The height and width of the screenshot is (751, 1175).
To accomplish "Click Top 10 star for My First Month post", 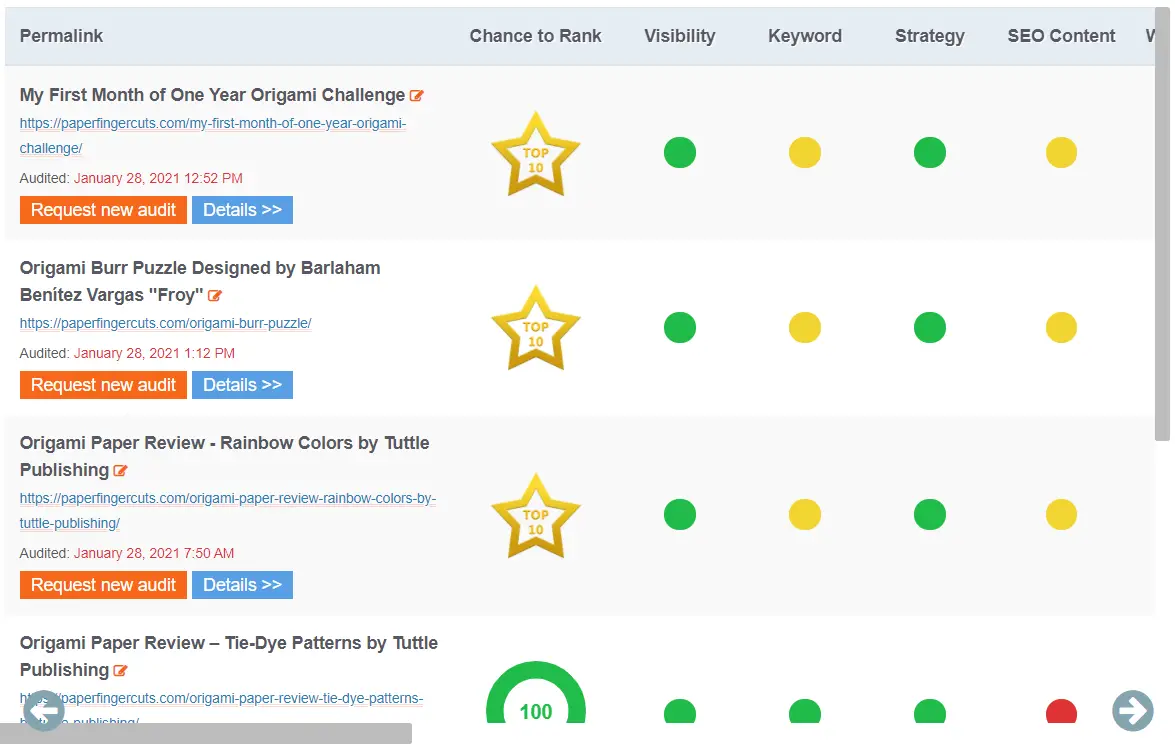I will [x=535, y=154].
